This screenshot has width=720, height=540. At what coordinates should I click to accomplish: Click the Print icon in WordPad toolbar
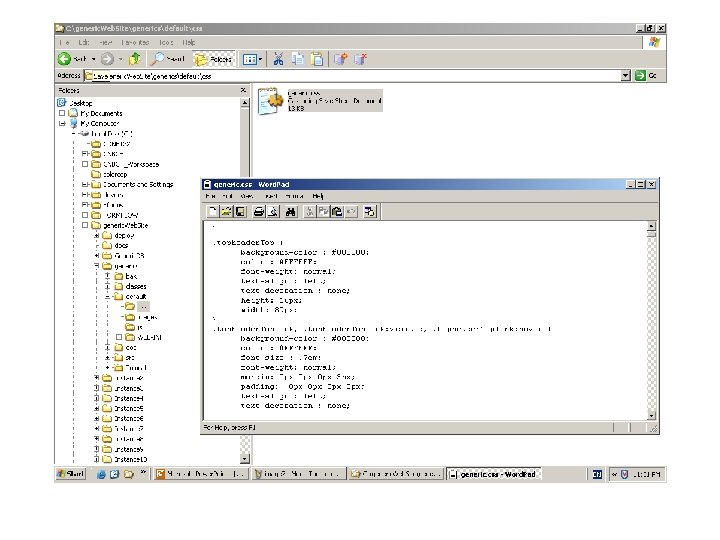click(258, 212)
